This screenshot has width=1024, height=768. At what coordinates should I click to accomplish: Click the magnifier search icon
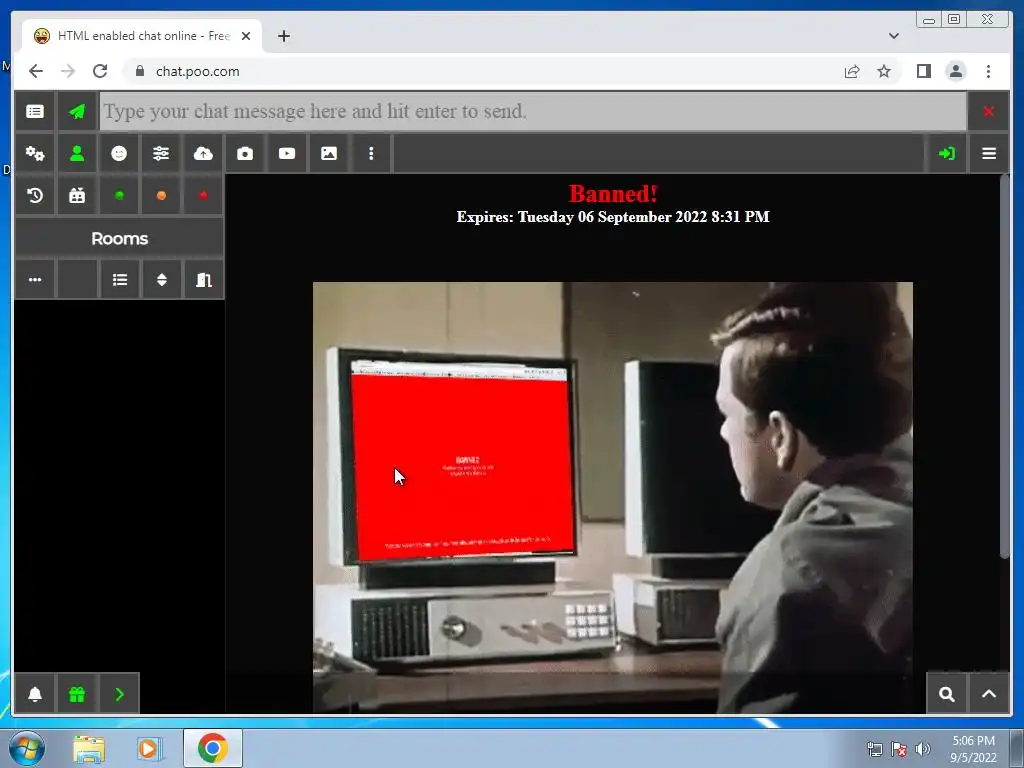coord(946,694)
